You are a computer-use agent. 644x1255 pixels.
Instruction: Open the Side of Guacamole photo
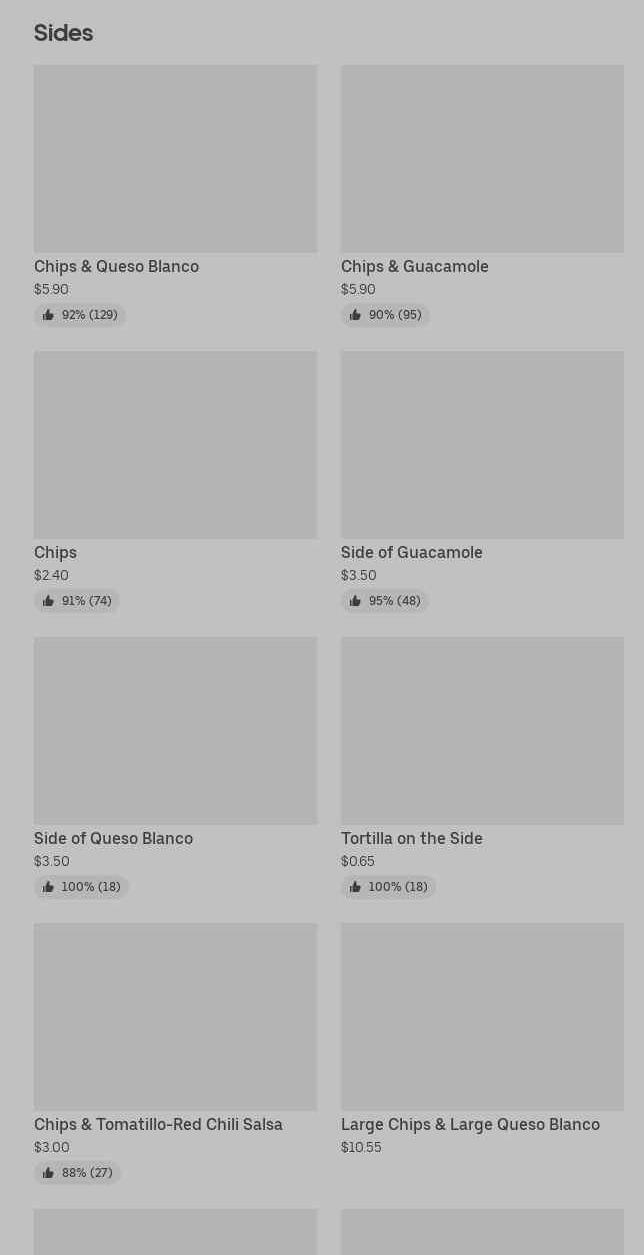pos(482,444)
